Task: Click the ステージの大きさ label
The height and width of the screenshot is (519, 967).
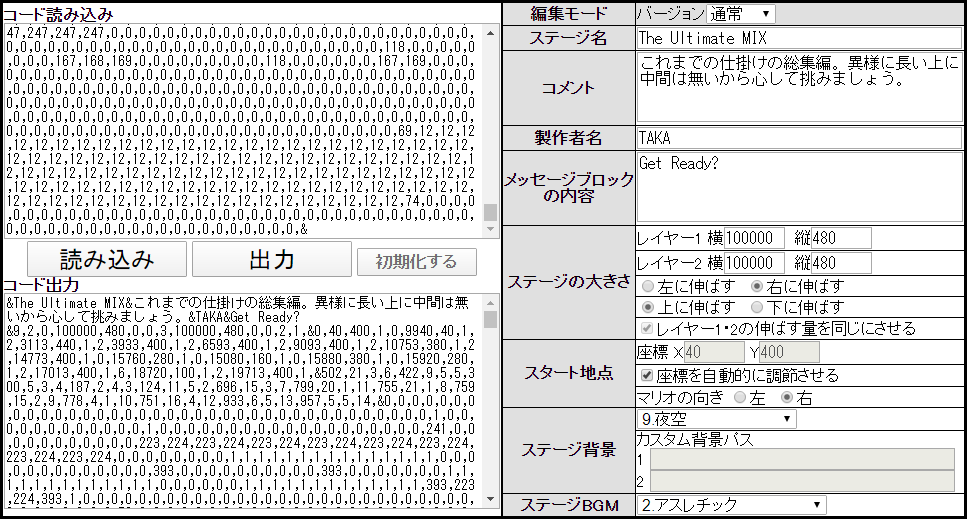Action: pyautogui.click(x=568, y=282)
